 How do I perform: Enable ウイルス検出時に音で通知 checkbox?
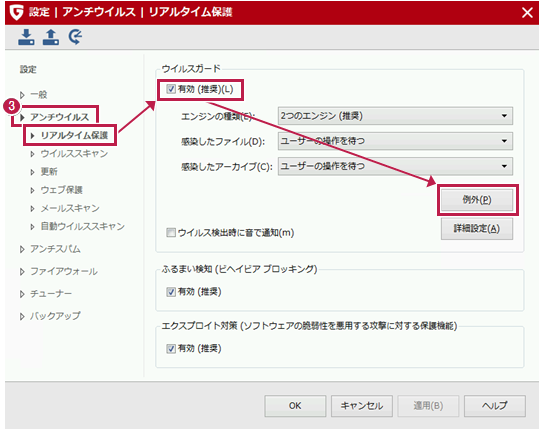[171, 233]
